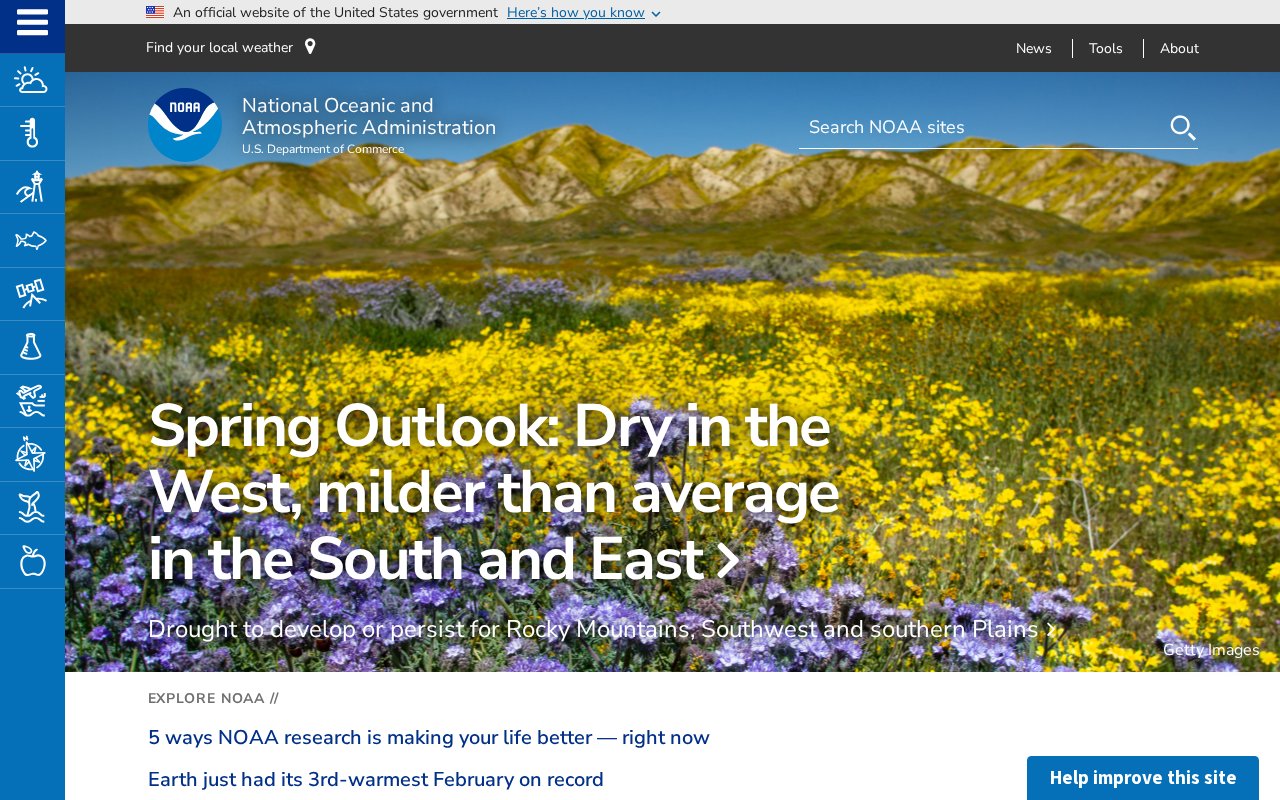
Task: Open the Weather sun-and-cloud sidebar icon
Action: [x=32, y=80]
